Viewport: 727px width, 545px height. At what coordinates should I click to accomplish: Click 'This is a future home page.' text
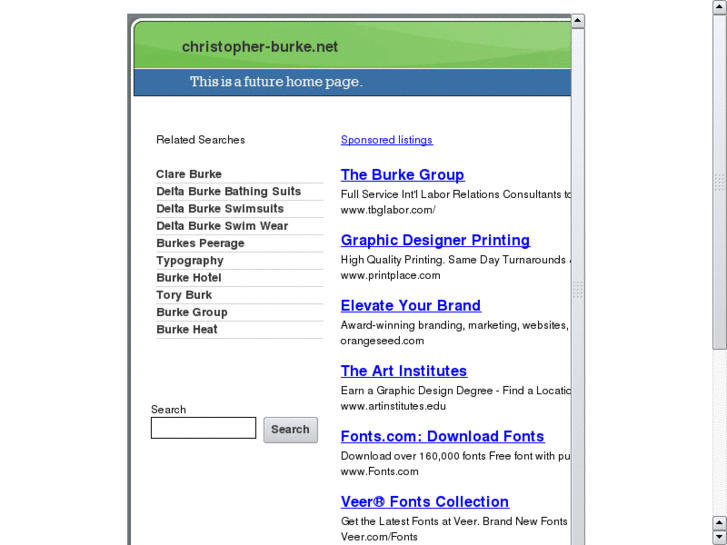click(276, 82)
